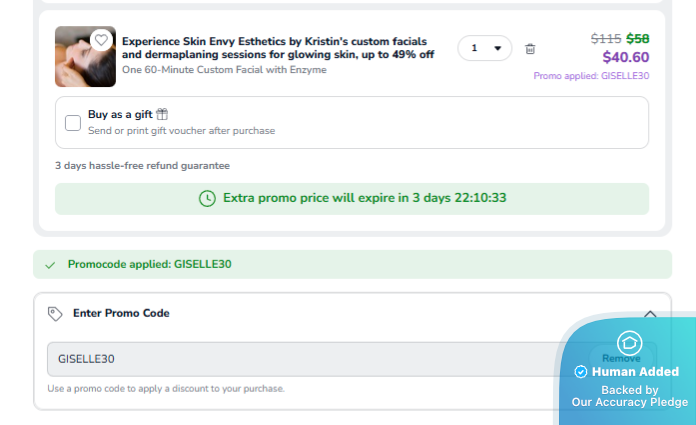Click the price tag icon
Screen dimensions: 696x425
pos(55,313)
